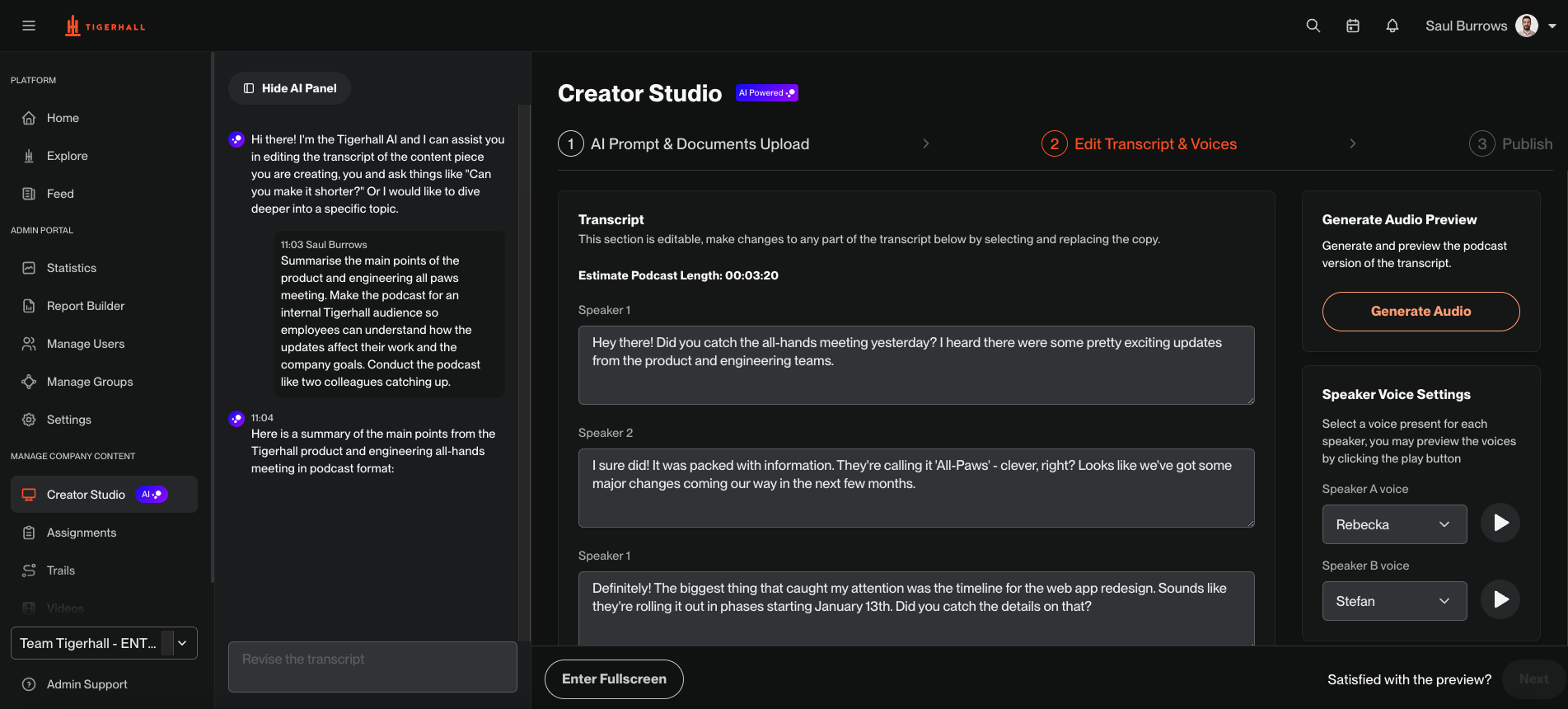Open the notifications bell
The image size is (1568, 709).
pyautogui.click(x=1392, y=26)
